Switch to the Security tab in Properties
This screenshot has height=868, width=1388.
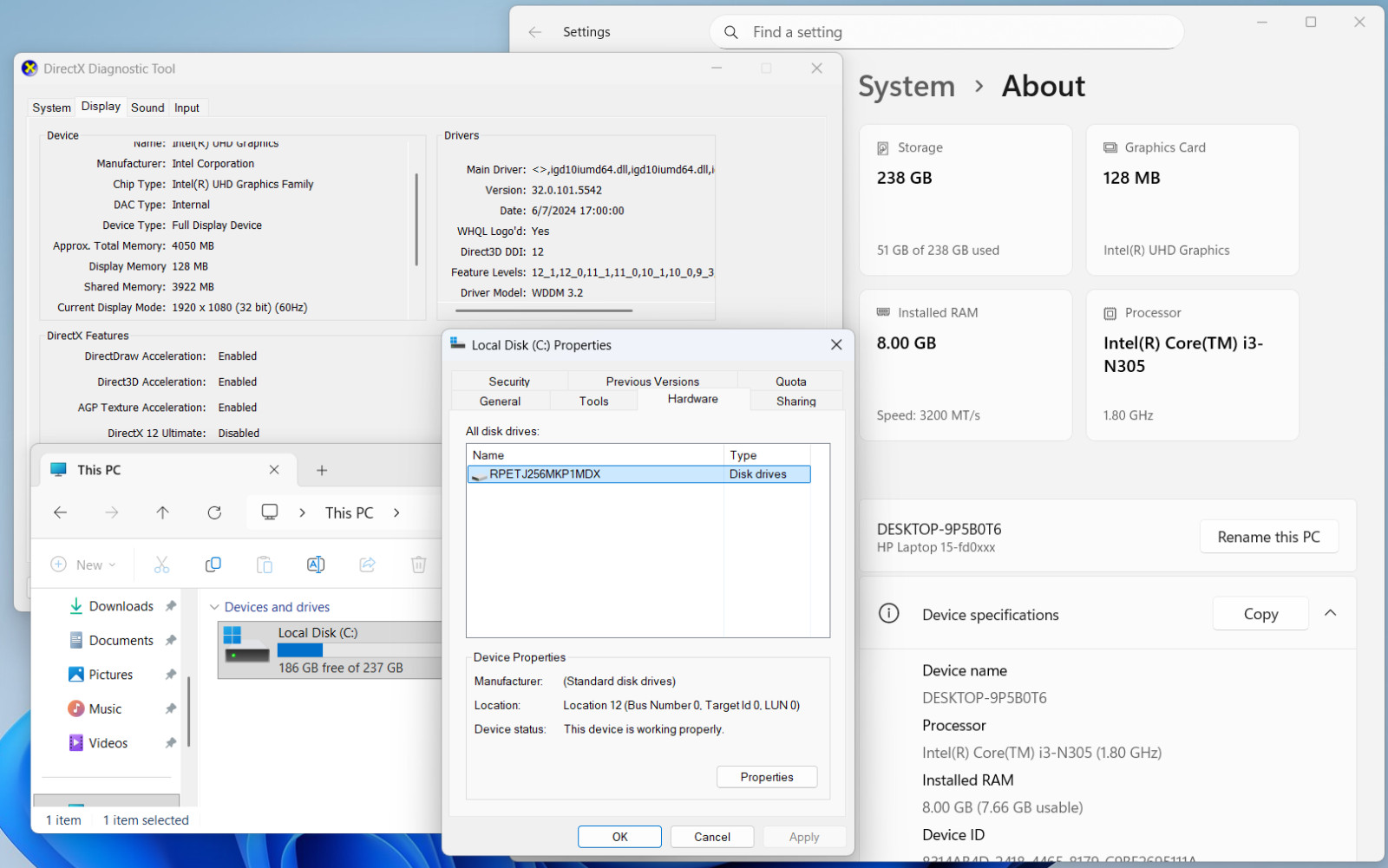pos(509,382)
